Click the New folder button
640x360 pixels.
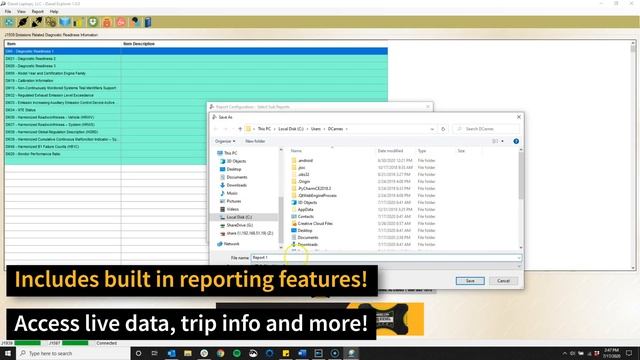(255, 141)
